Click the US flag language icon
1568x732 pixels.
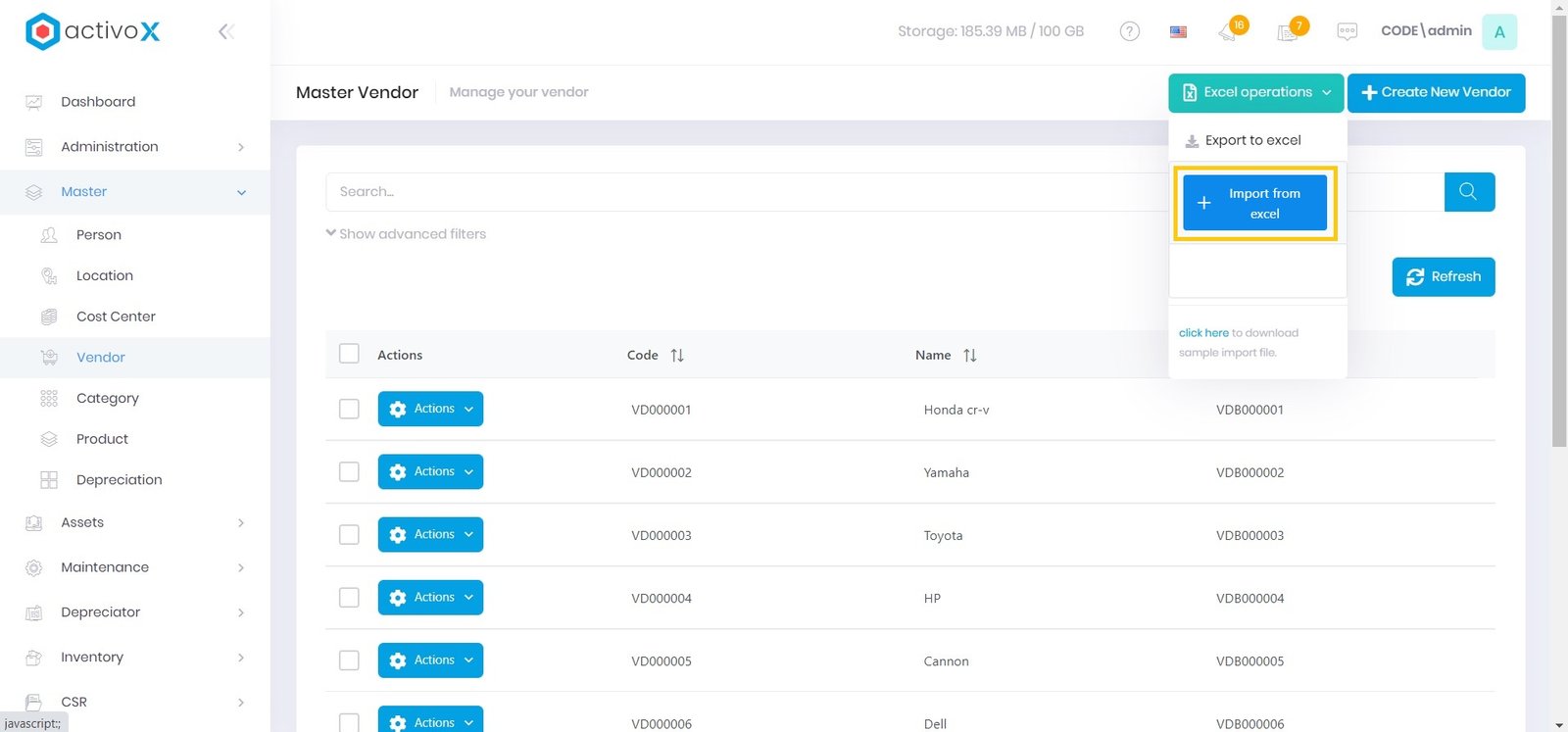click(1178, 31)
